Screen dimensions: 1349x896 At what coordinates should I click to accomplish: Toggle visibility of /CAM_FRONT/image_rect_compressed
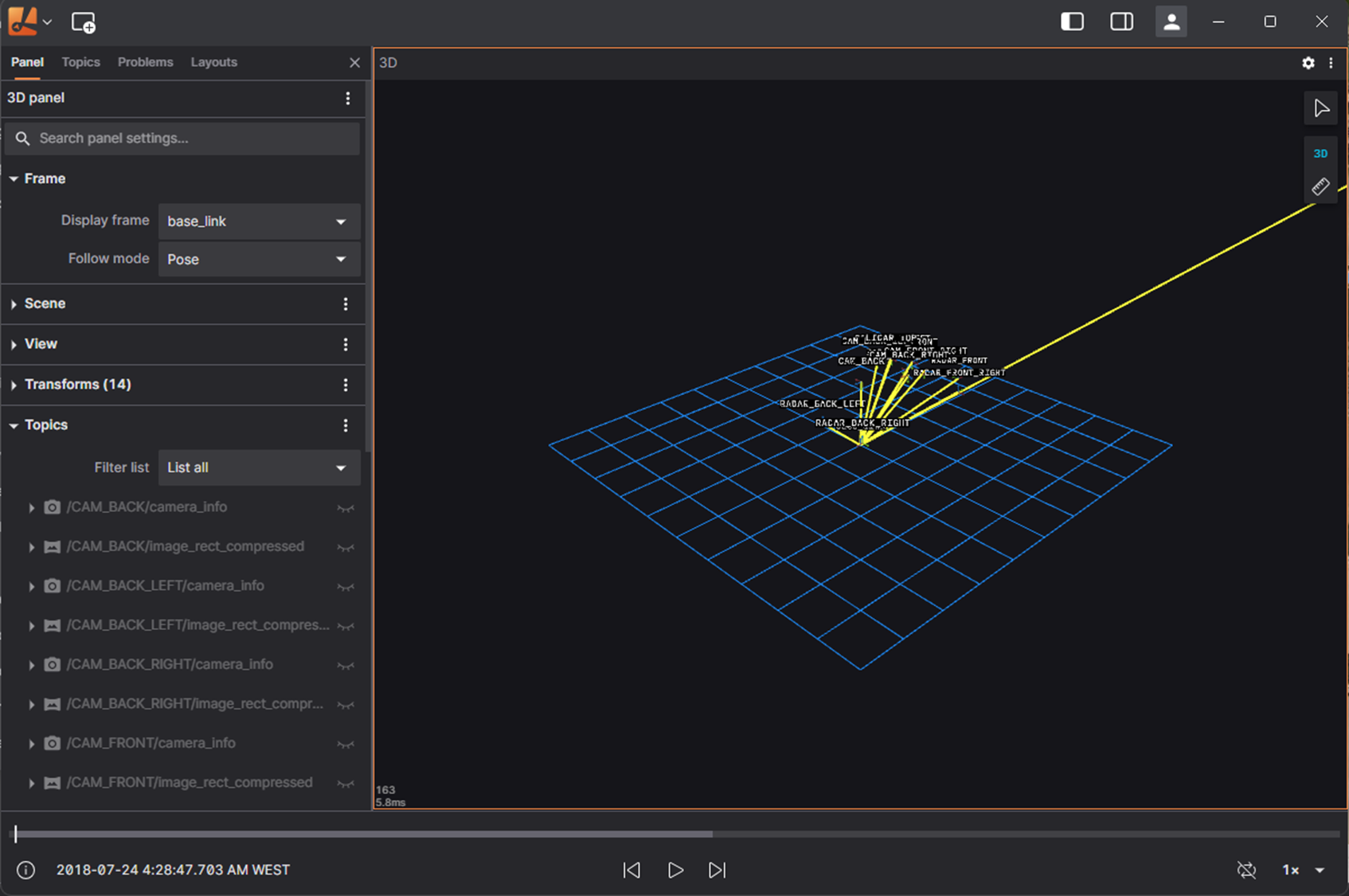click(x=346, y=784)
